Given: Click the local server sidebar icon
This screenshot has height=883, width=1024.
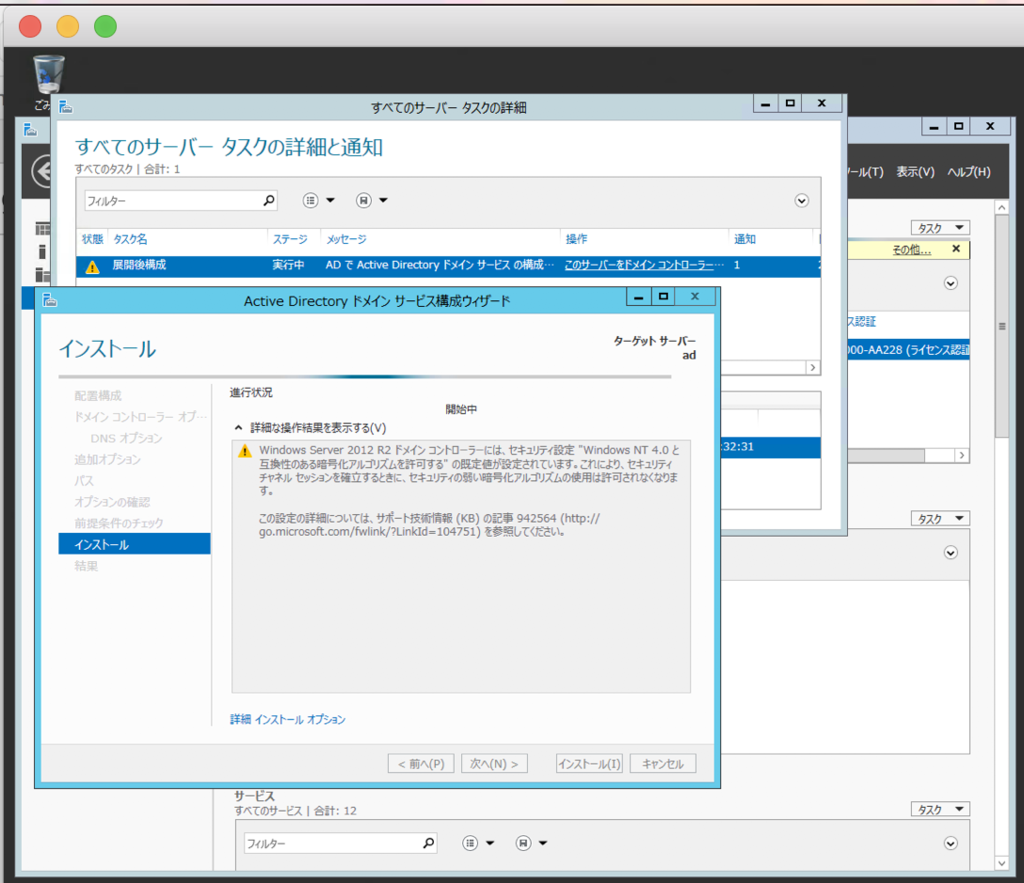Looking at the screenshot, I should point(42,251).
